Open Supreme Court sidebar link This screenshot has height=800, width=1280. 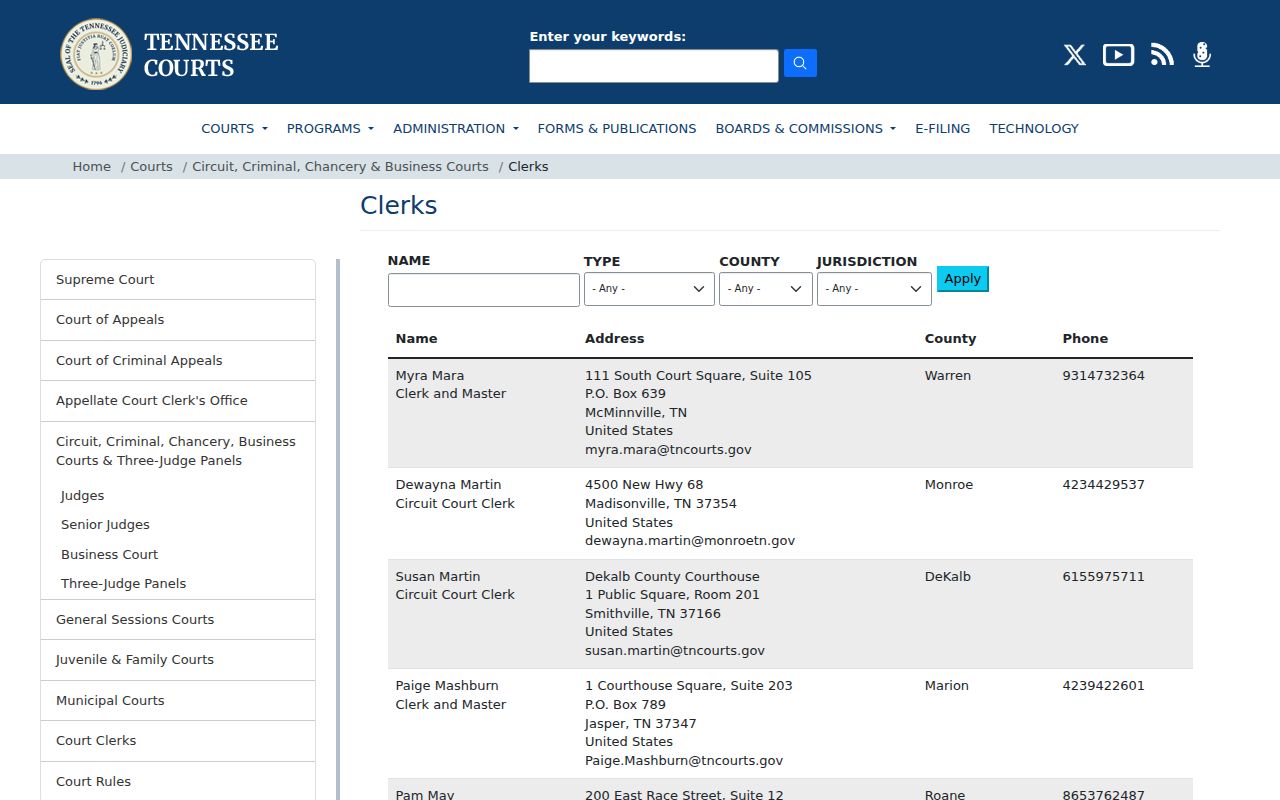pos(178,280)
